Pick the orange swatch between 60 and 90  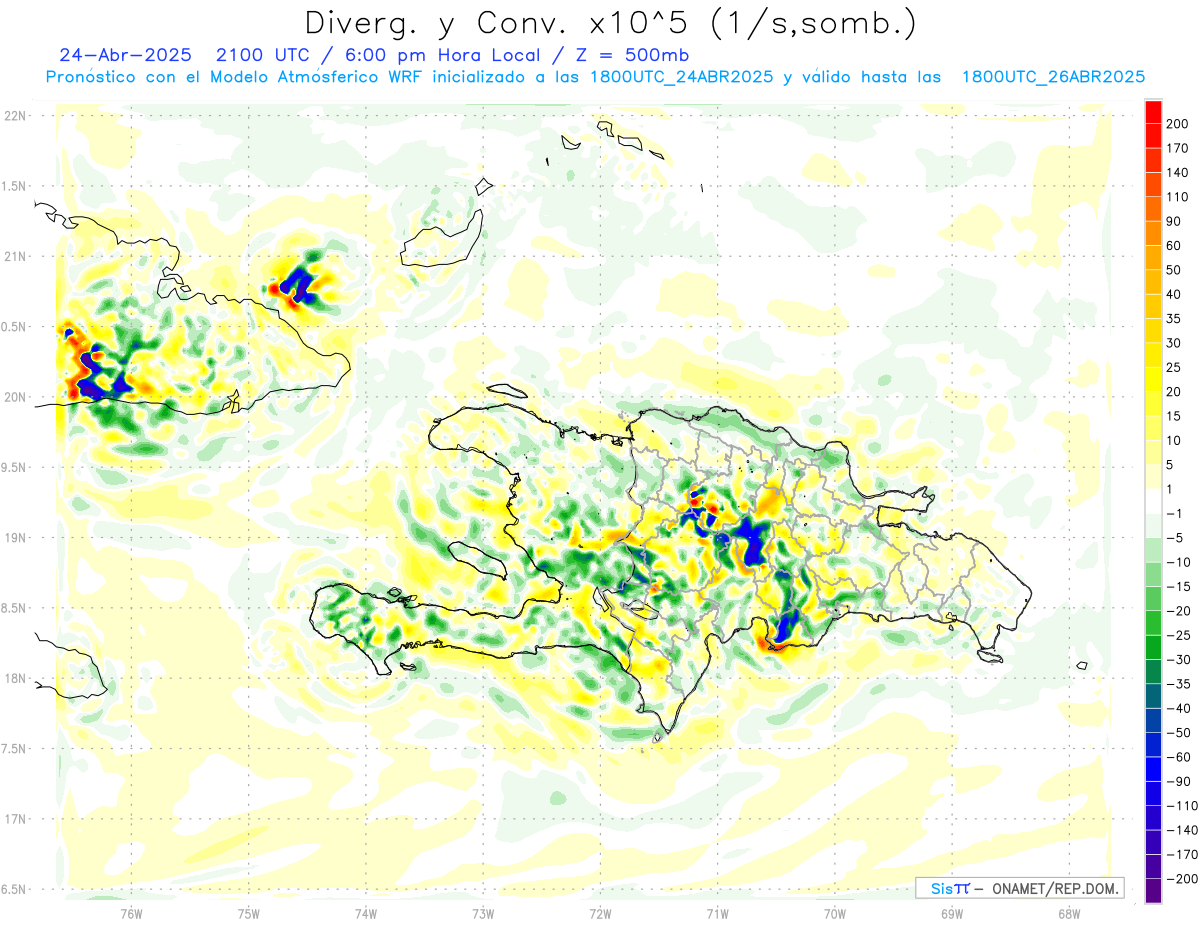point(1154,234)
